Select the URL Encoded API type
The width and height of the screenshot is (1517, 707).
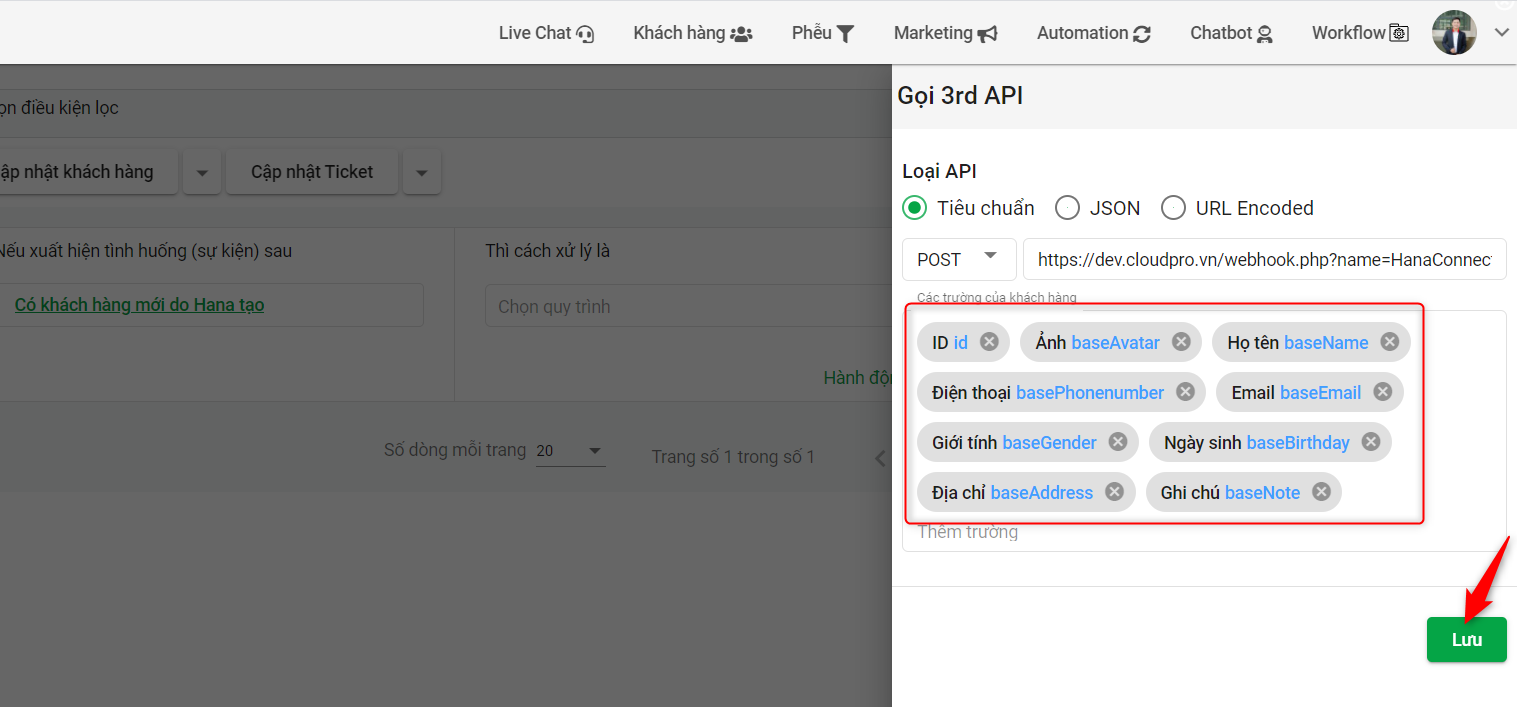(1173, 208)
